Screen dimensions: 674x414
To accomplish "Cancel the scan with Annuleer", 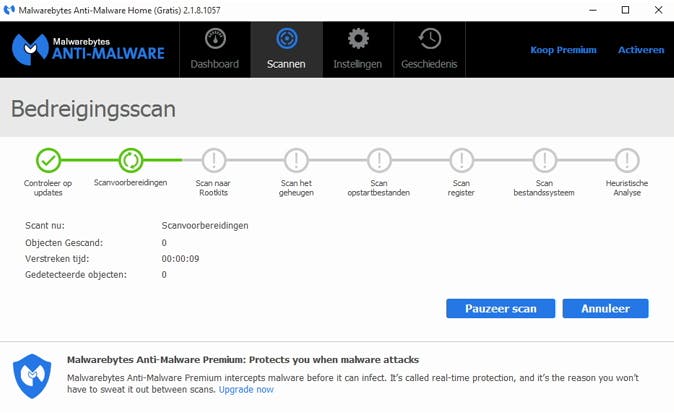I will pyautogui.click(x=606, y=309).
